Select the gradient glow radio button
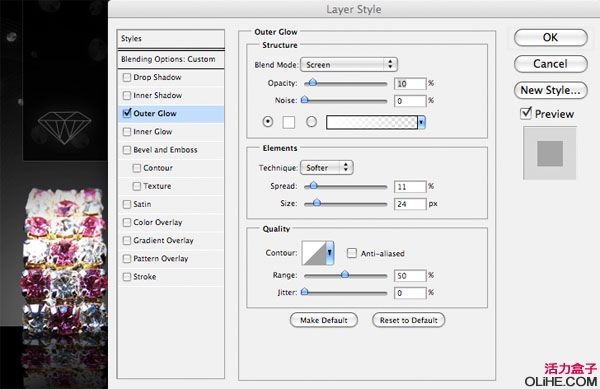Screen dimensions: 600x389 pyautogui.click(x=311, y=122)
